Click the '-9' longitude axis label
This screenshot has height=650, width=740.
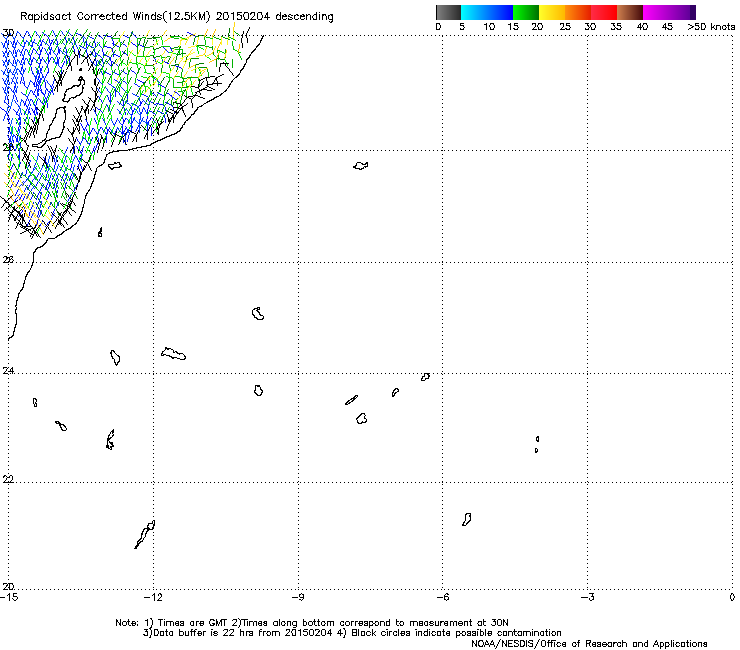[298, 598]
